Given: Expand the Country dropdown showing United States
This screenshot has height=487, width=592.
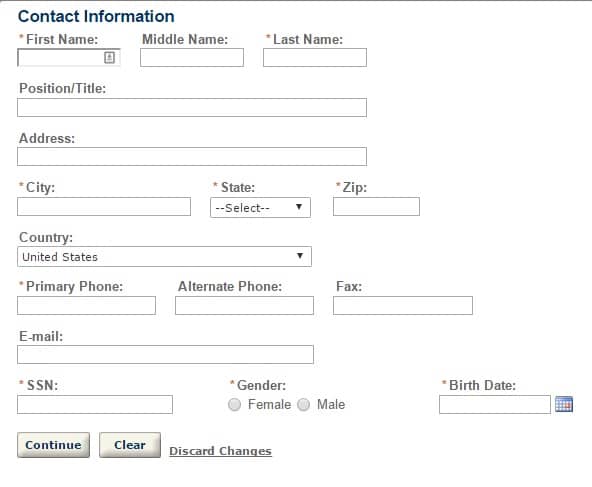Looking at the screenshot, I should pyautogui.click(x=164, y=257).
